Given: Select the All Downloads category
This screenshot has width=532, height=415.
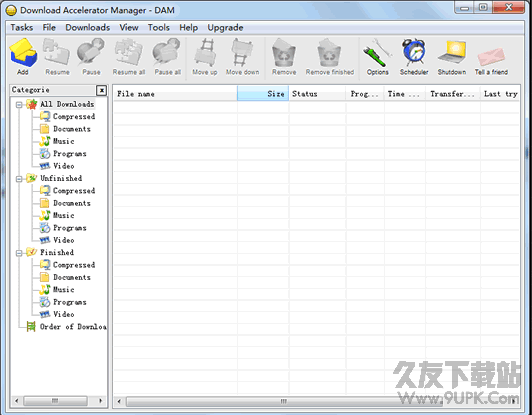Looking at the screenshot, I should click(67, 104).
